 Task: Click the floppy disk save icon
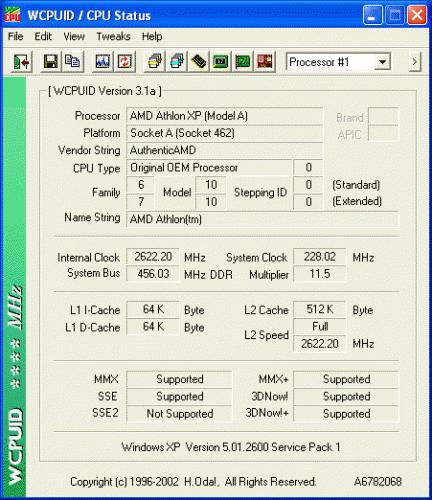point(50,62)
